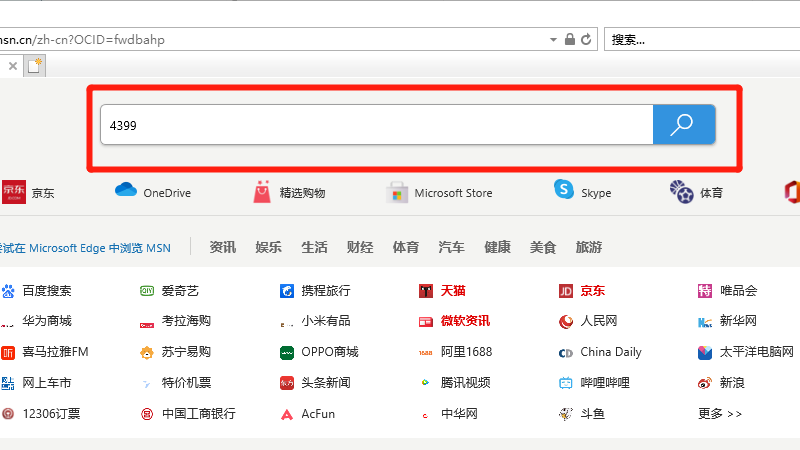
Task: Open the Microsoft Store shortcut icon
Action: pyautogui.click(x=397, y=192)
